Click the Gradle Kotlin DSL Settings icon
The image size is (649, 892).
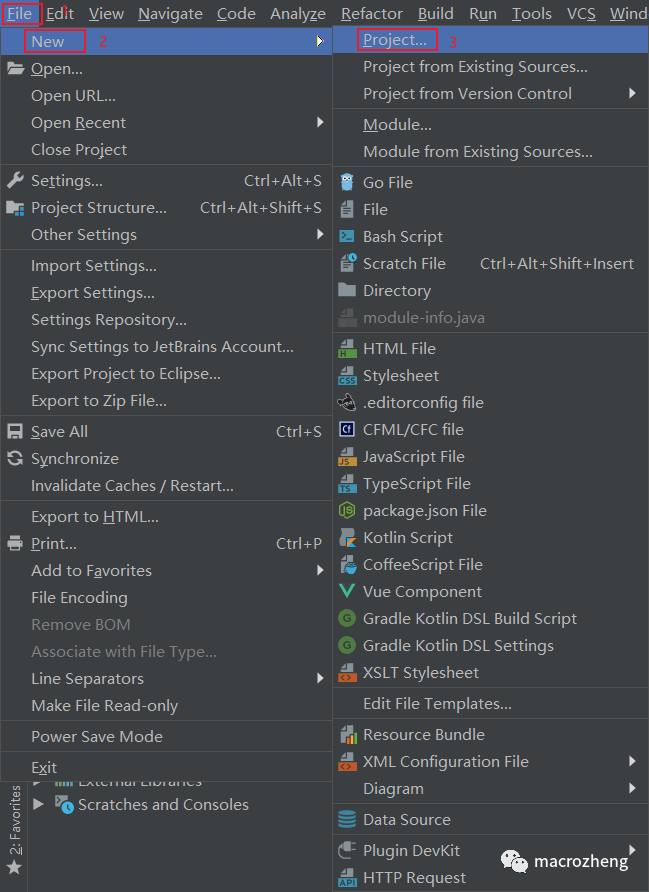(x=347, y=645)
